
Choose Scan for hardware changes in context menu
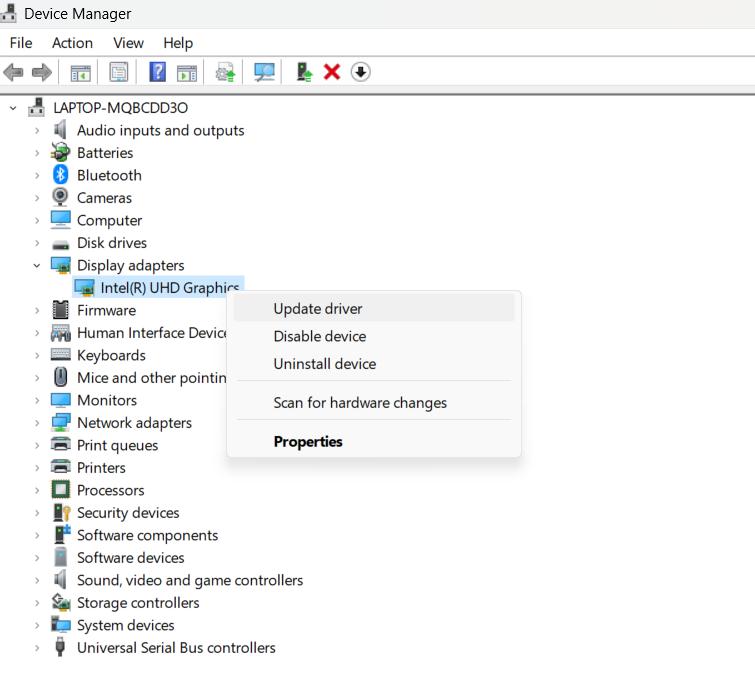374,402
